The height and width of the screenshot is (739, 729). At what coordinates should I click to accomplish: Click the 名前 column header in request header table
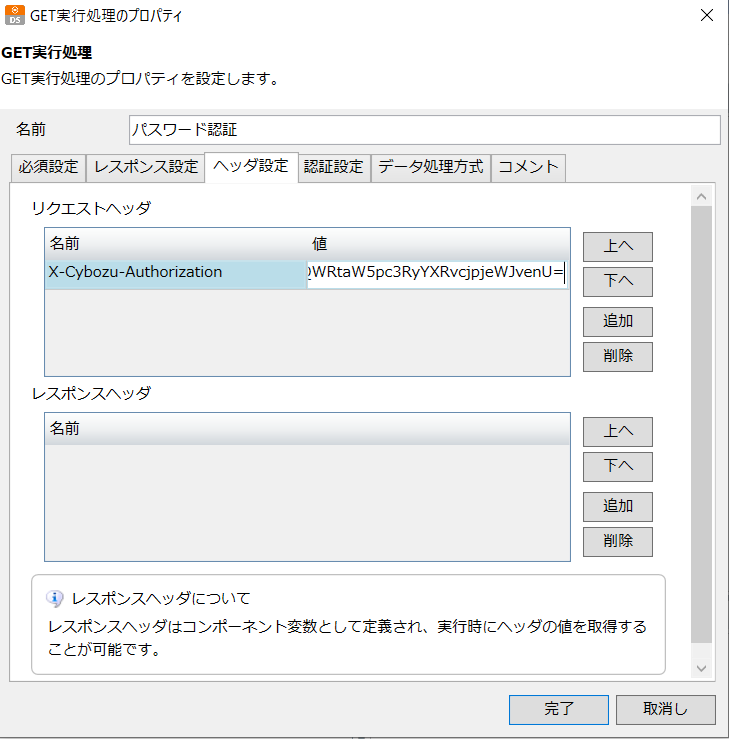pyautogui.click(x=176, y=244)
